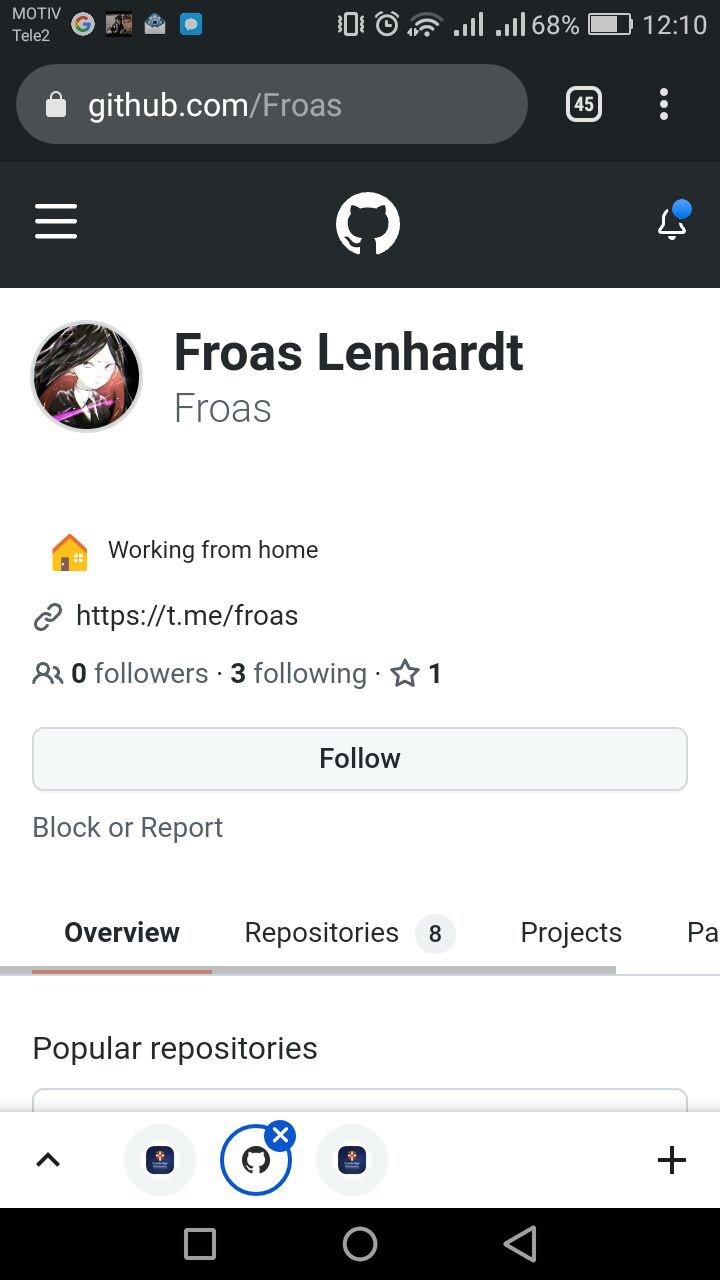Switch to the first Cambridge Dictionary tab
This screenshot has height=1280, width=720.
[x=160, y=1160]
